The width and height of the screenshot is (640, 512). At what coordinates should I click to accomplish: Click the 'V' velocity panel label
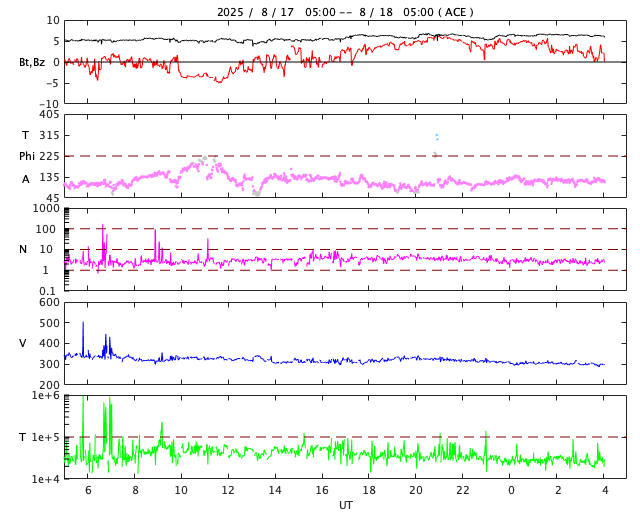click(23, 343)
